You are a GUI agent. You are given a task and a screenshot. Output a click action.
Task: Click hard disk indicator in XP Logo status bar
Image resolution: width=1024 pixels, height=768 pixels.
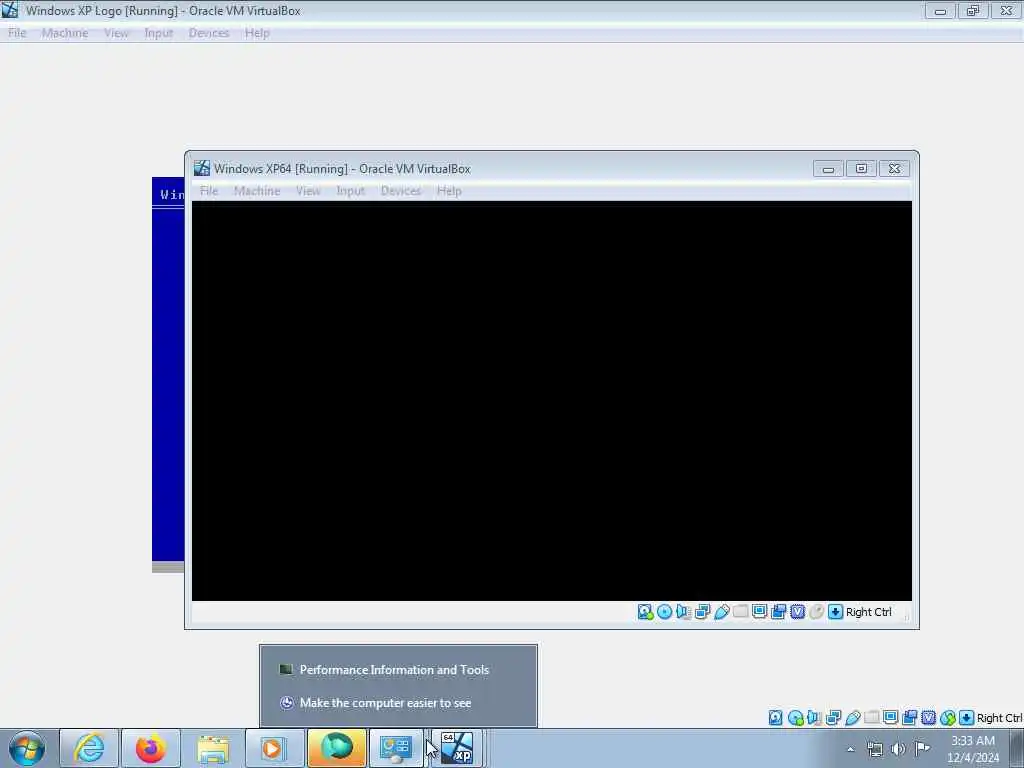(775, 718)
